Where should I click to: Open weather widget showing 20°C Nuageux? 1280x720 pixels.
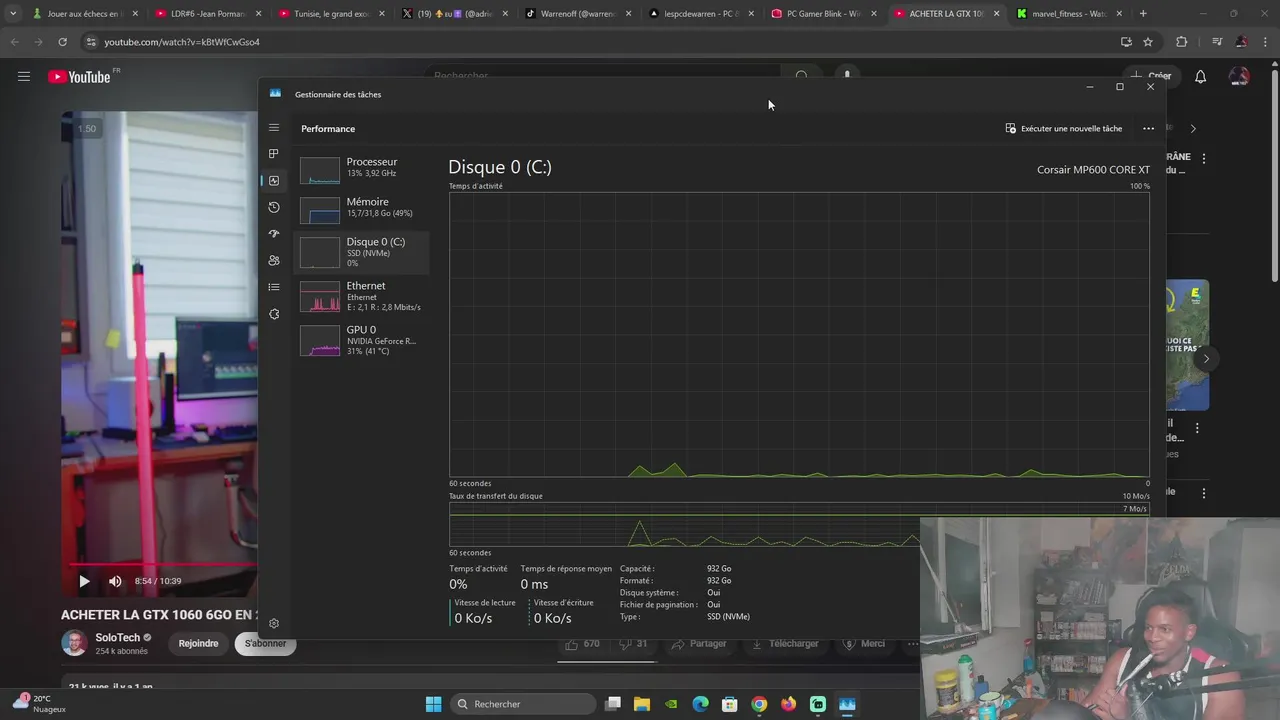coord(40,703)
